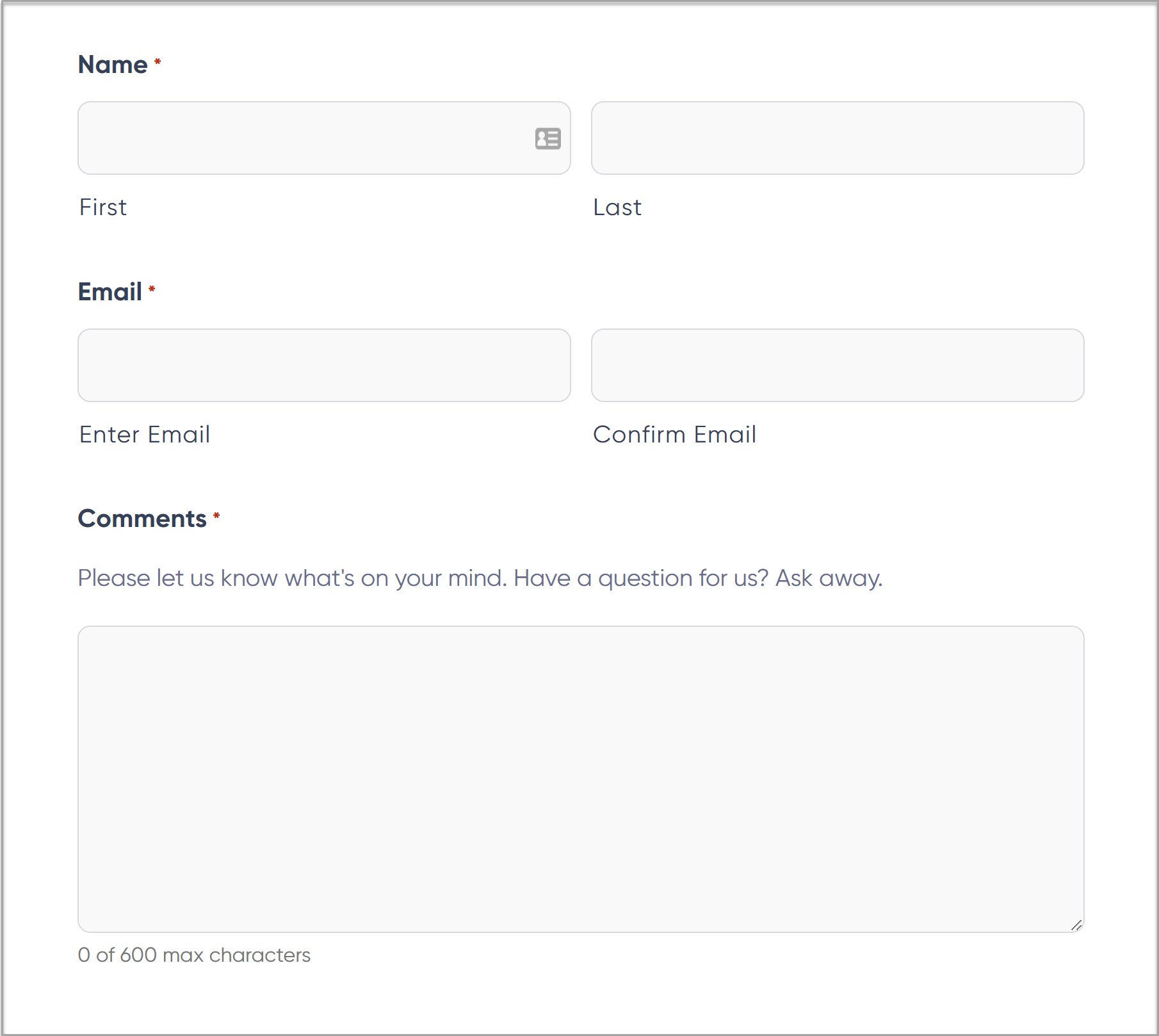Click the contact card autofill icon
The height and width of the screenshot is (1036, 1159).
(548, 138)
